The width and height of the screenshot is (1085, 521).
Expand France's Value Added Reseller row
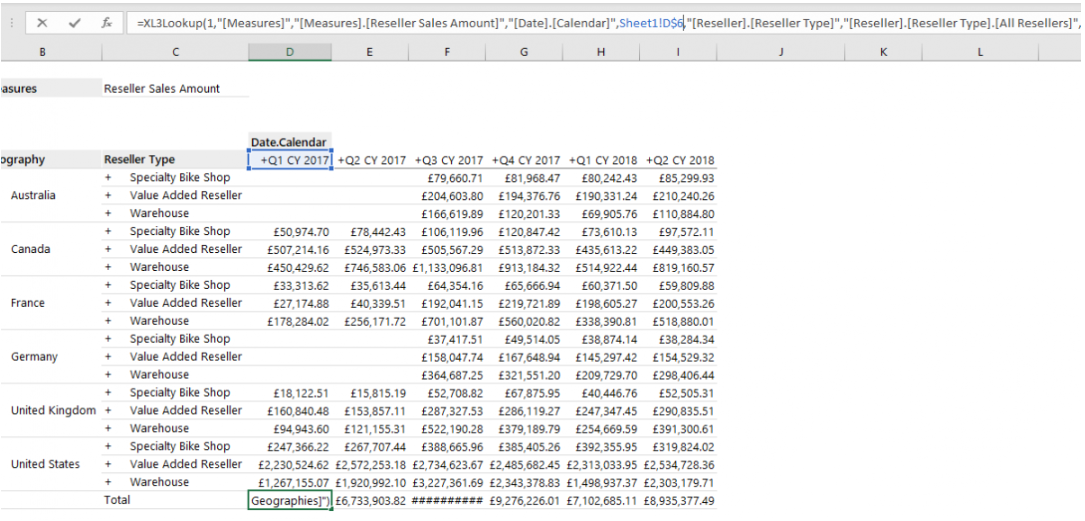point(107,304)
